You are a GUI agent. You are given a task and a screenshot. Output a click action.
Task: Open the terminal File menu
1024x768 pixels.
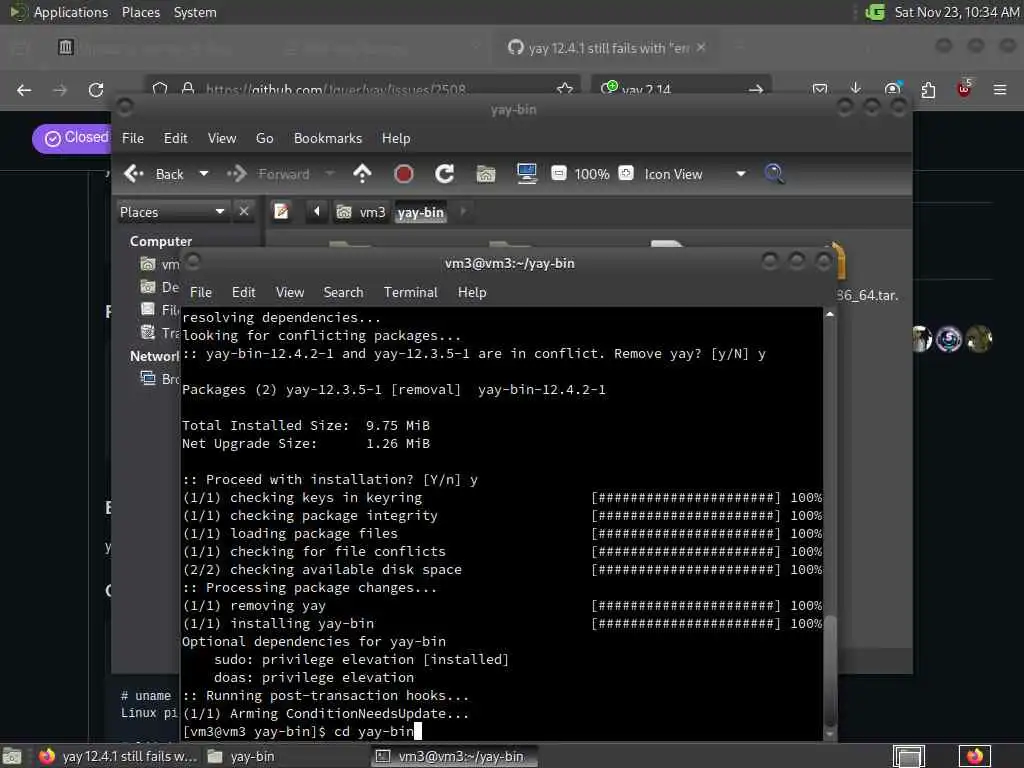(x=200, y=293)
